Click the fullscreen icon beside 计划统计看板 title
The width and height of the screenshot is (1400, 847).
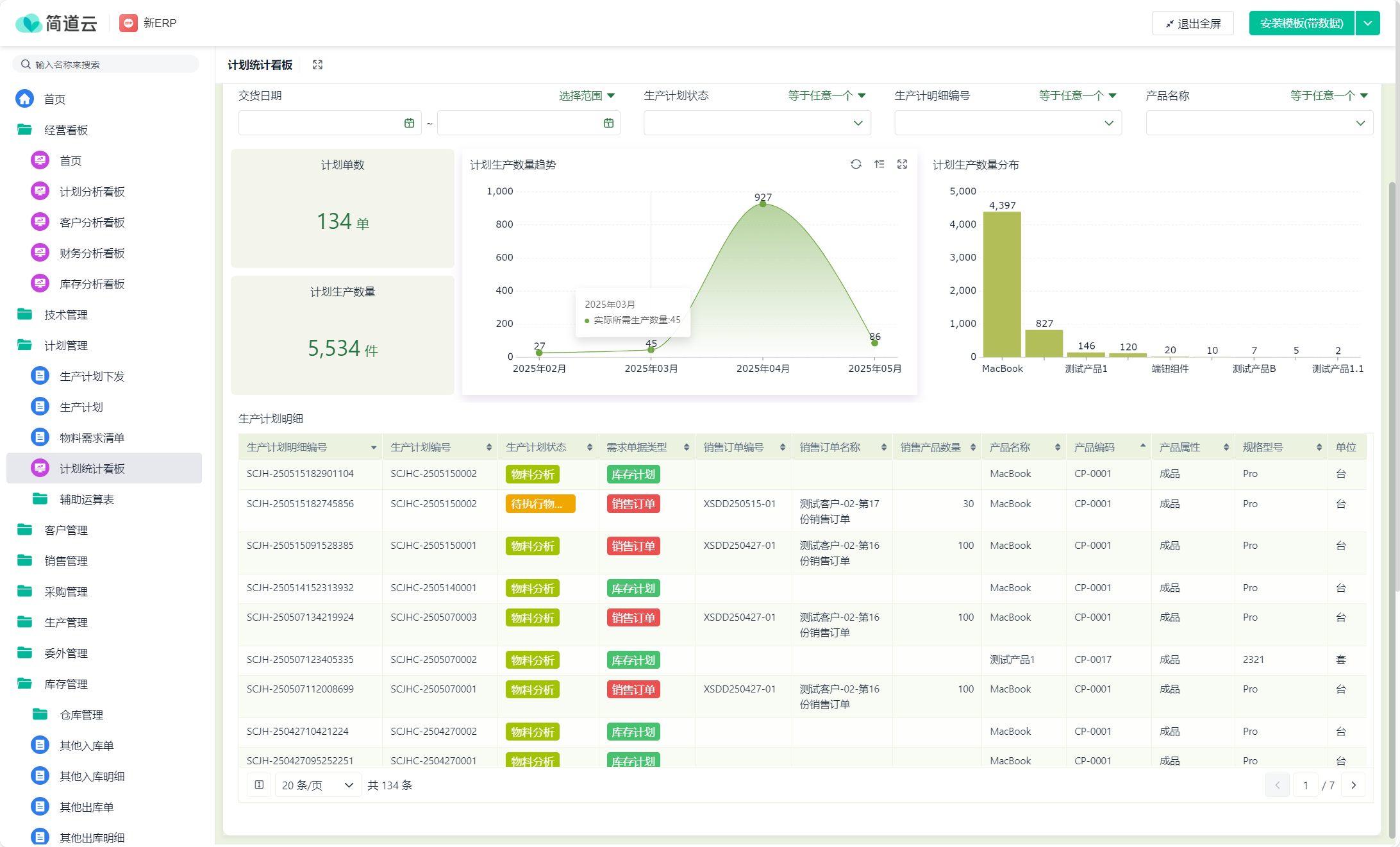click(x=317, y=65)
